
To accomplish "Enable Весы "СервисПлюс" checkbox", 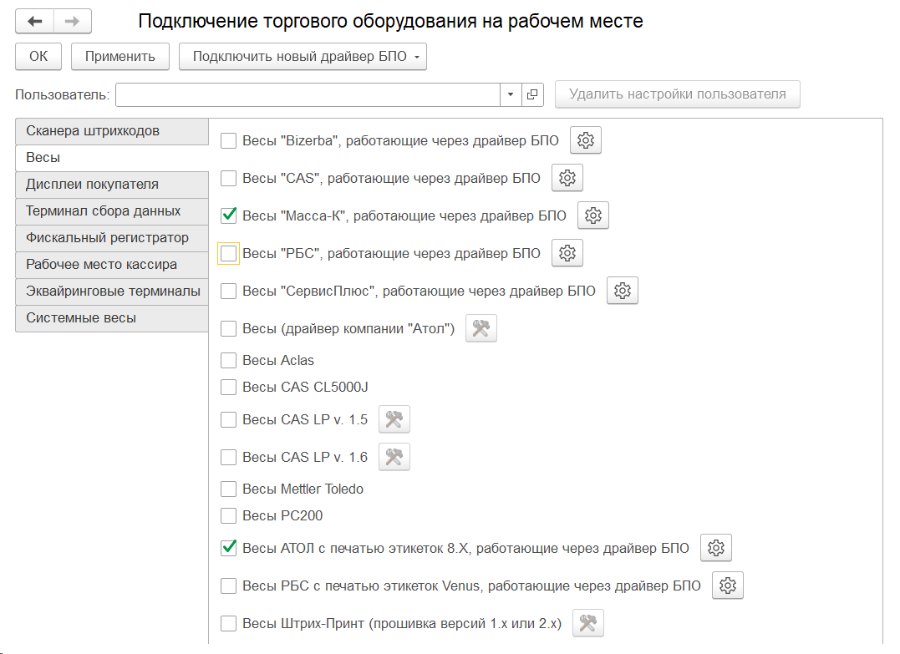I will click(228, 291).
